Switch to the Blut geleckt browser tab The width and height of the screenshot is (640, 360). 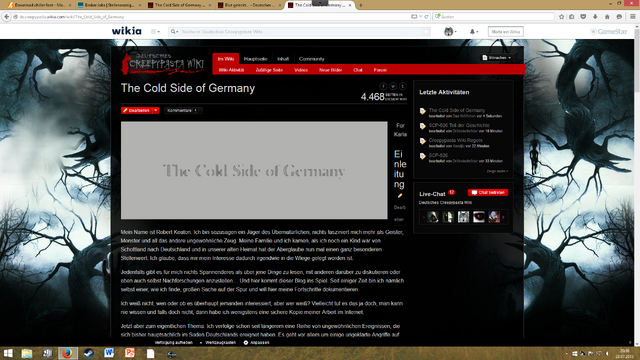(x=248, y=5)
